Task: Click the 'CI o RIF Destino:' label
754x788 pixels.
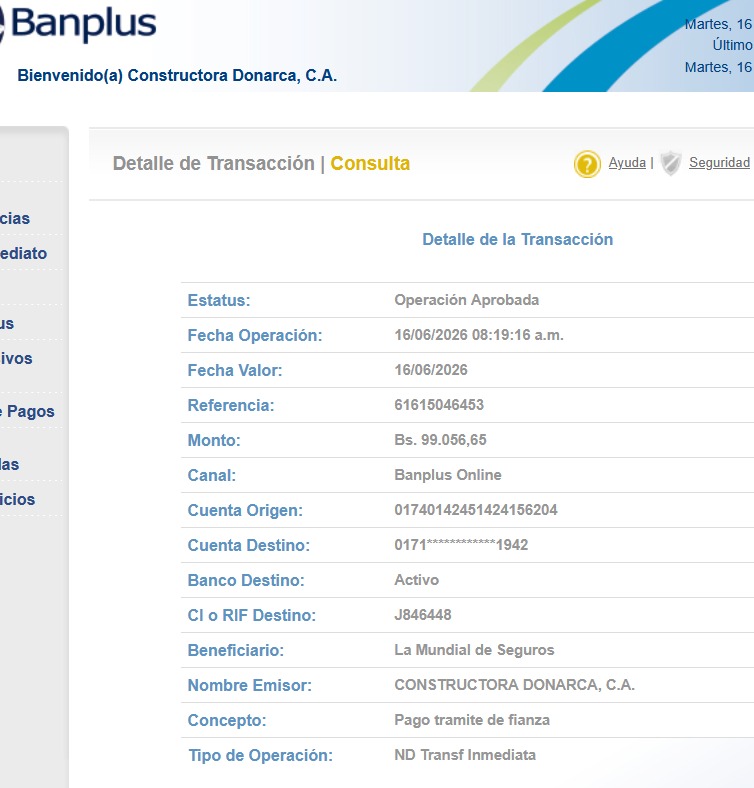Action: click(252, 615)
